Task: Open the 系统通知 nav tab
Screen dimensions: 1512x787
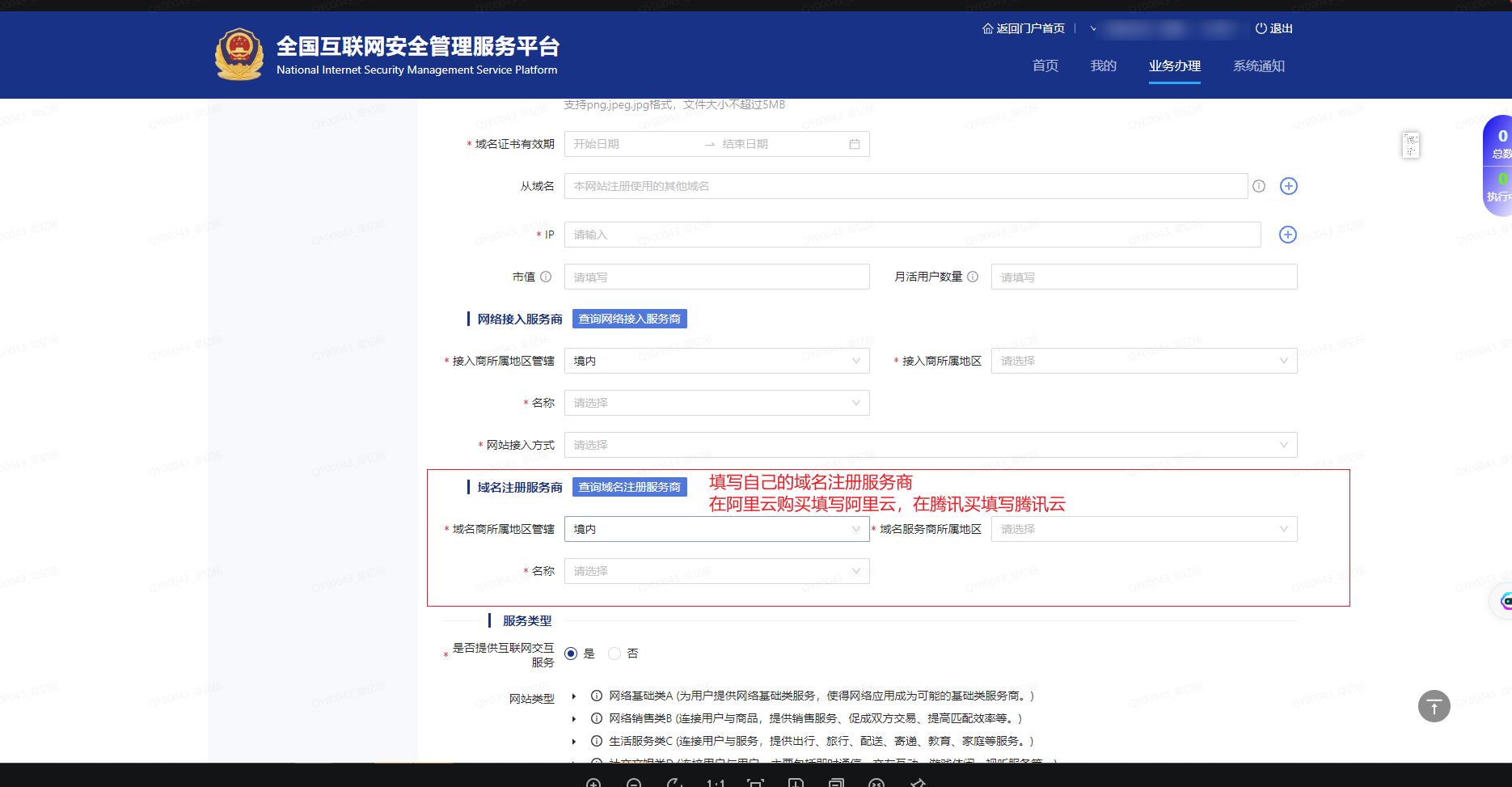Action: 1258,66
